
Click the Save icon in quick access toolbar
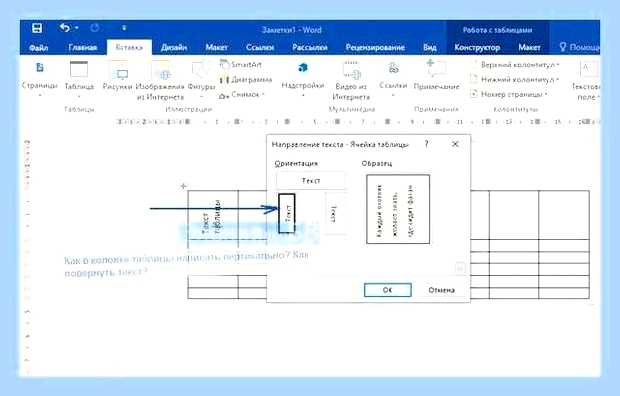[x=37, y=28]
